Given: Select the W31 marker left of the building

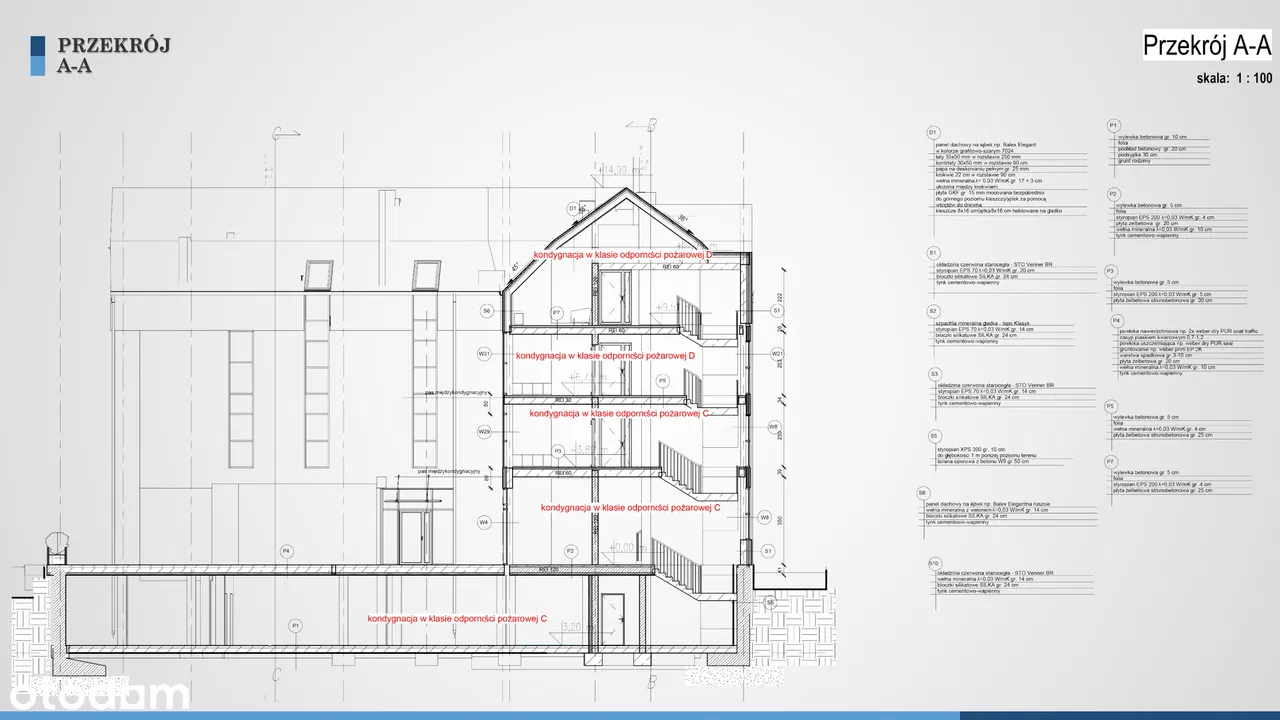Looking at the screenshot, I should coord(484,354).
